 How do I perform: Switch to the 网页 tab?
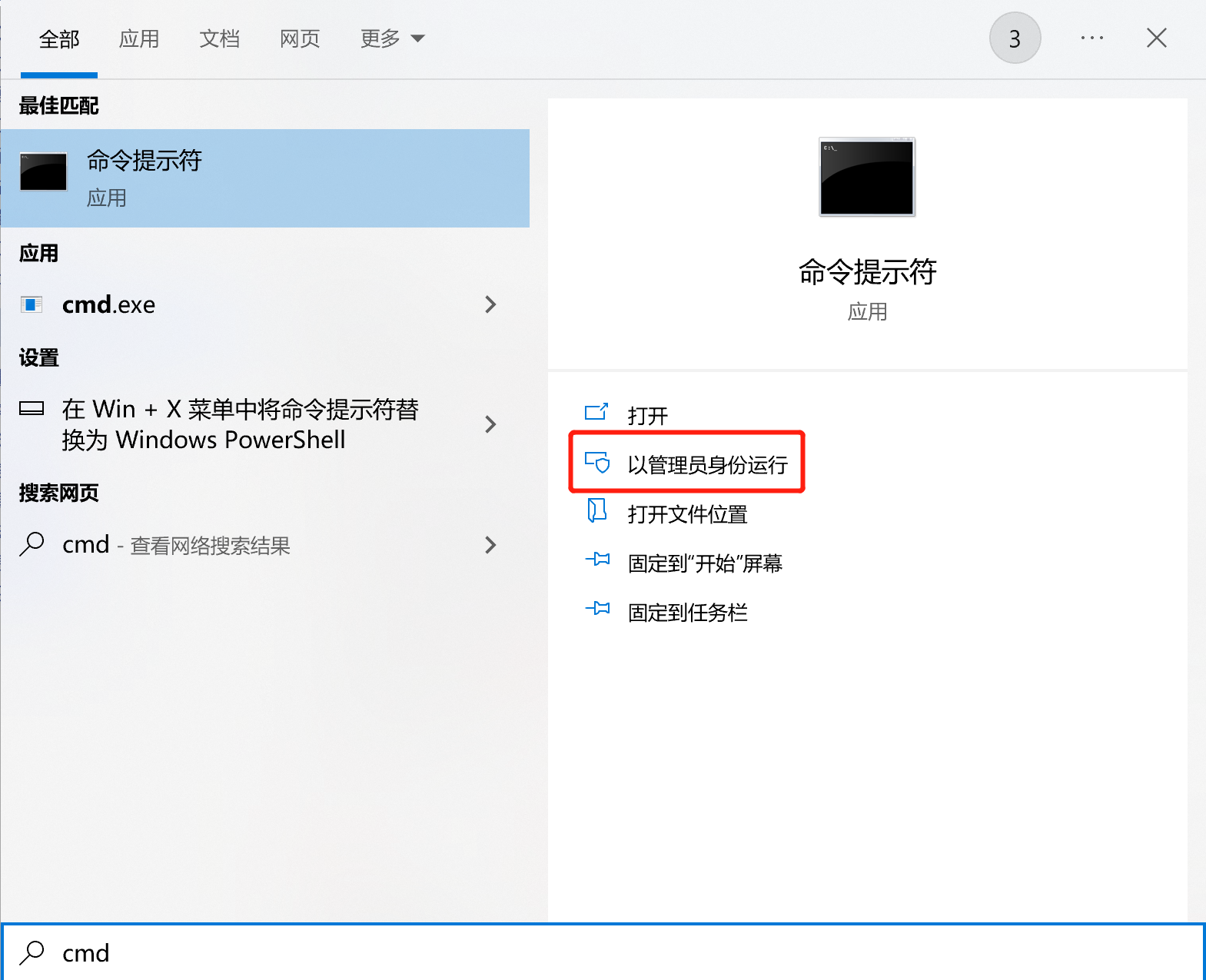click(x=300, y=38)
